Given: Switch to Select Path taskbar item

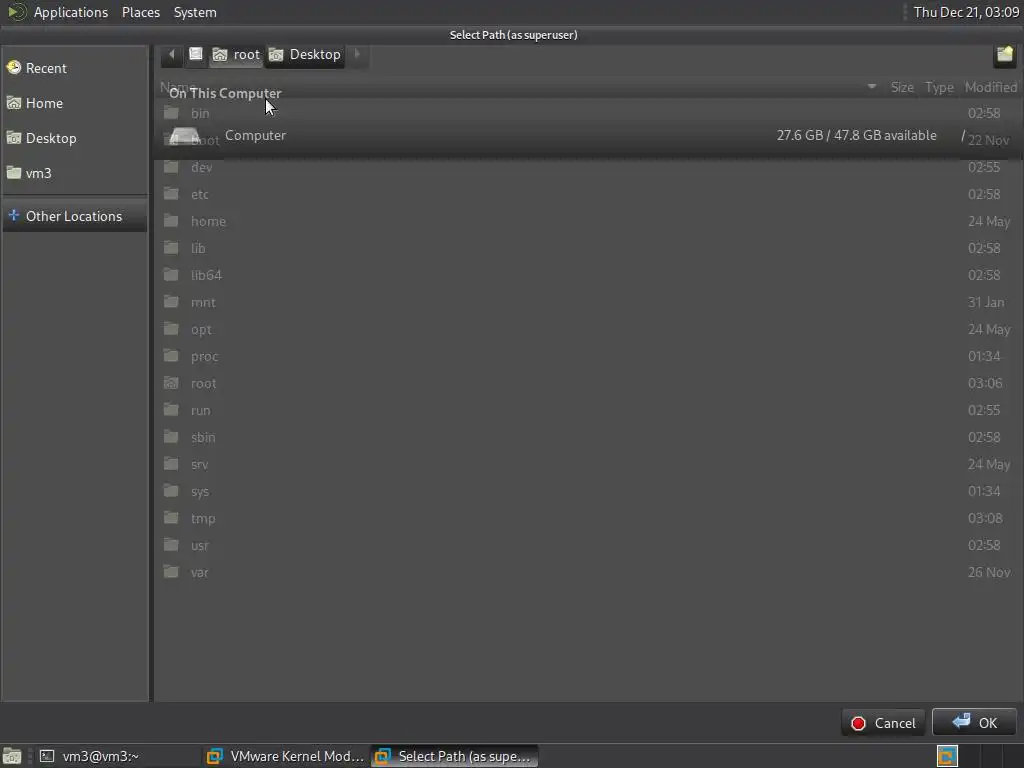Looking at the screenshot, I should click(x=455, y=756).
